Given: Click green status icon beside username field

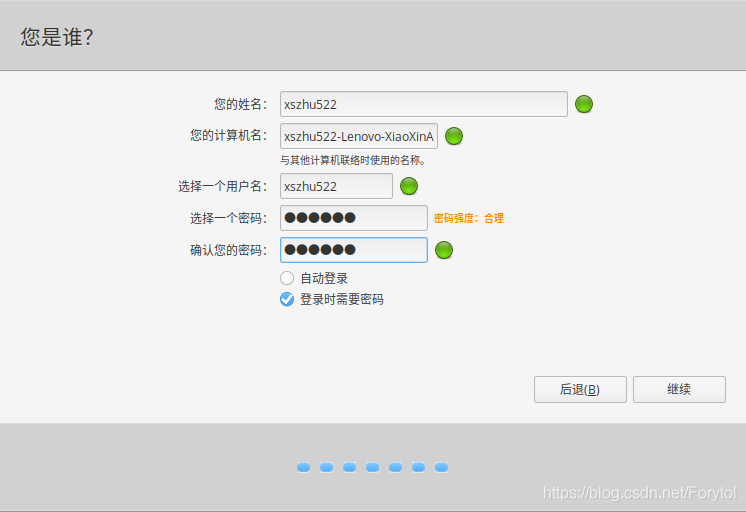Looking at the screenshot, I should [x=409, y=186].
